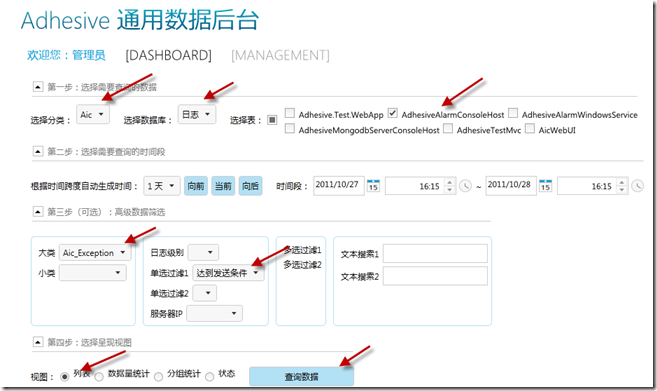Click the 向后 button

[251, 186]
